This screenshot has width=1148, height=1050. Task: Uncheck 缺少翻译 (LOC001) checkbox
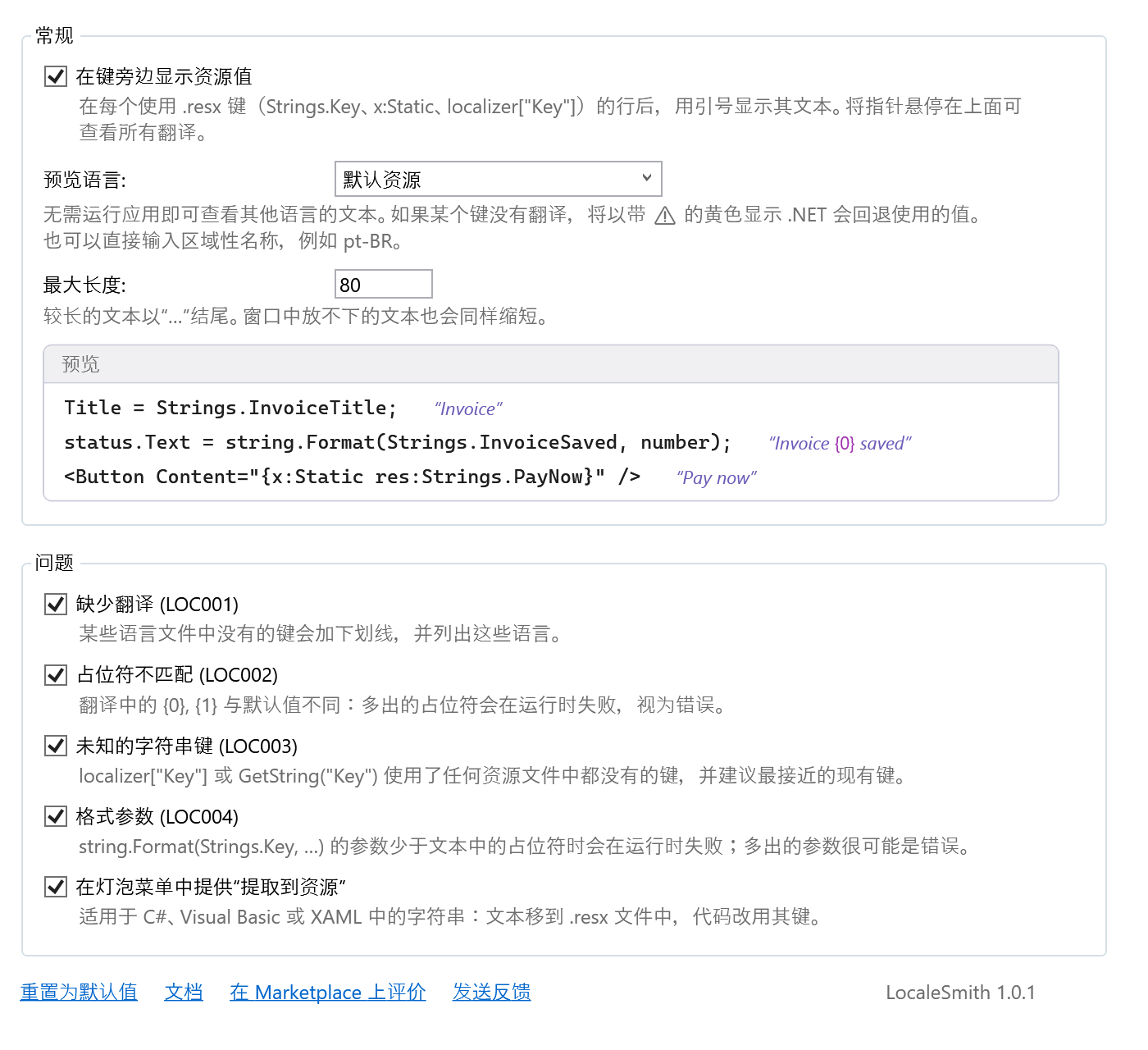[x=56, y=605]
